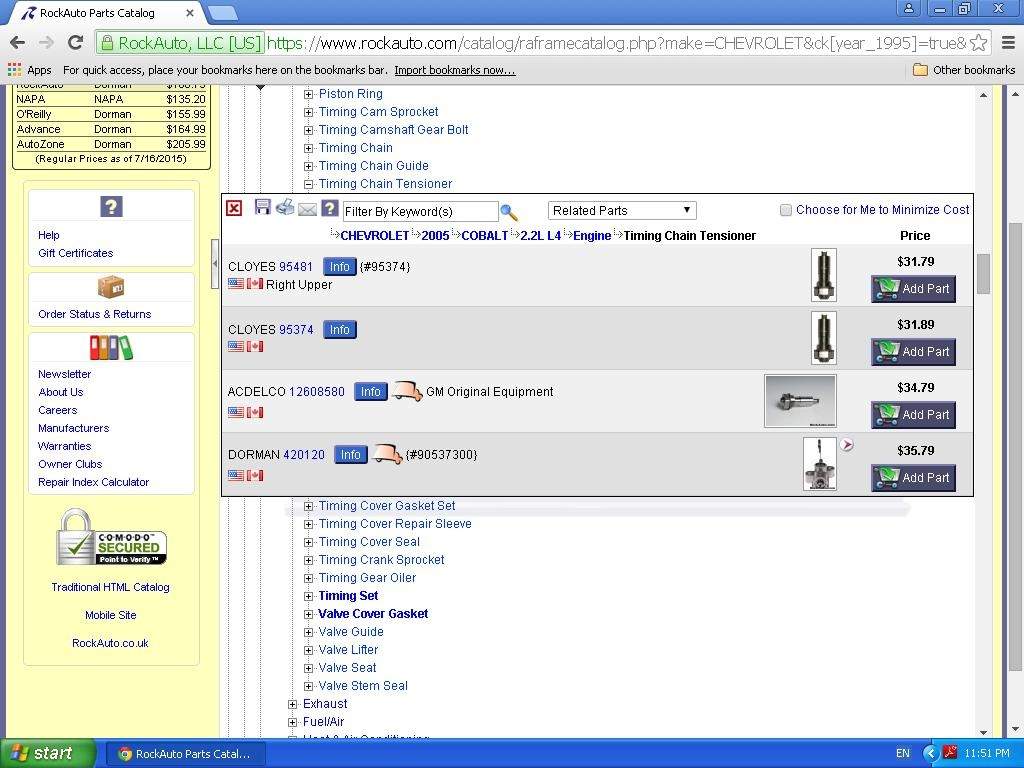Viewport: 1024px width, 768px height.
Task: Click the save floppy disk icon in popup toolbar
Action: [263, 207]
